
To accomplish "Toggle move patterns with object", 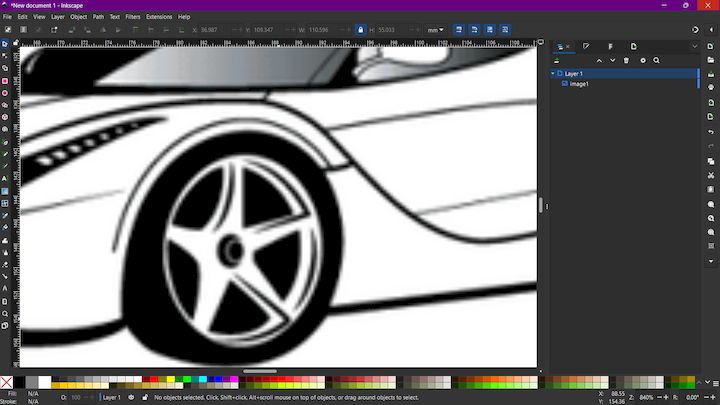I will click(505, 30).
